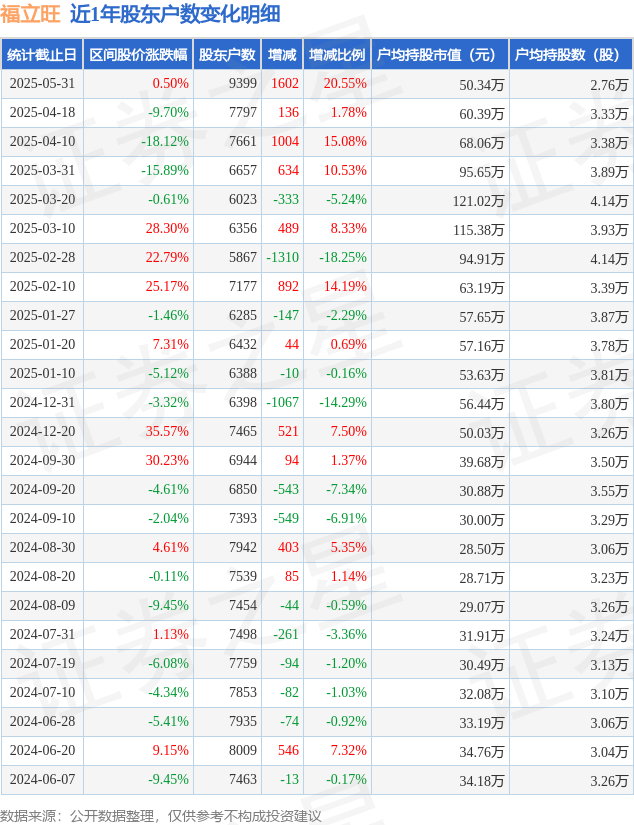Select the 2024-06-07 date cell
The image size is (634, 825).
(x=42, y=779)
